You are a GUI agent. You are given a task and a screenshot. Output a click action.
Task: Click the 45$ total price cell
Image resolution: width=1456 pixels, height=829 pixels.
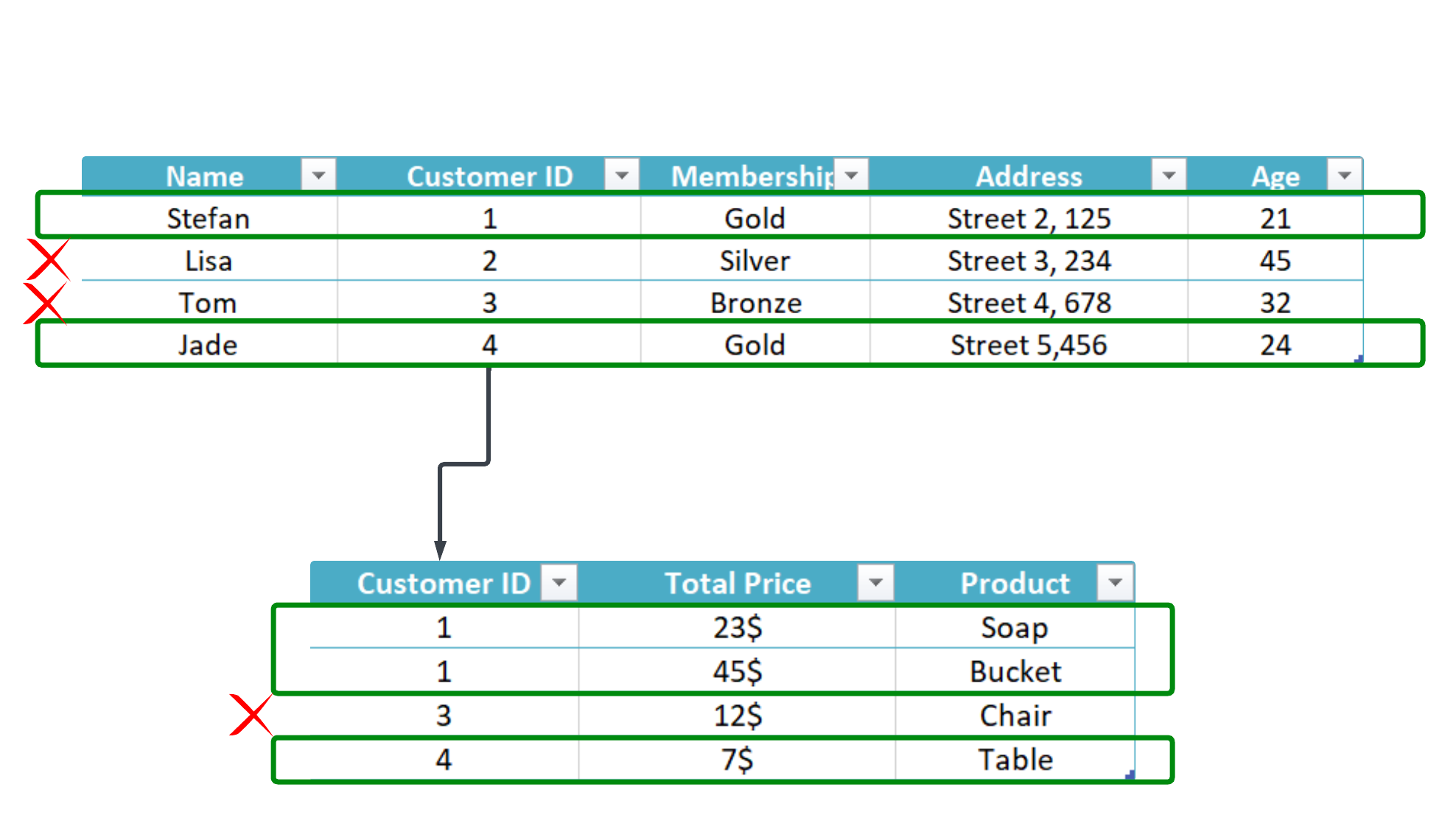pyautogui.click(x=738, y=671)
